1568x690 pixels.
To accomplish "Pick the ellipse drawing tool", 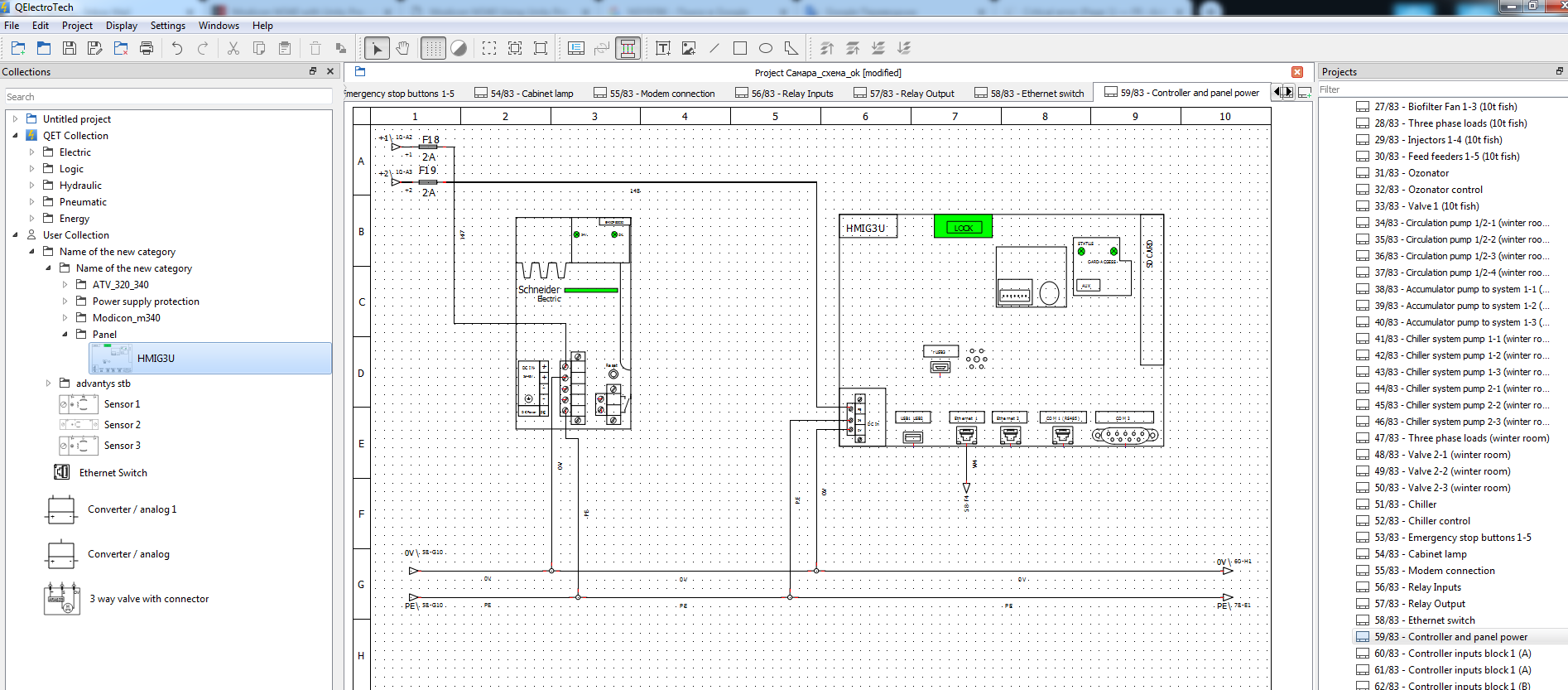I will (766, 48).
